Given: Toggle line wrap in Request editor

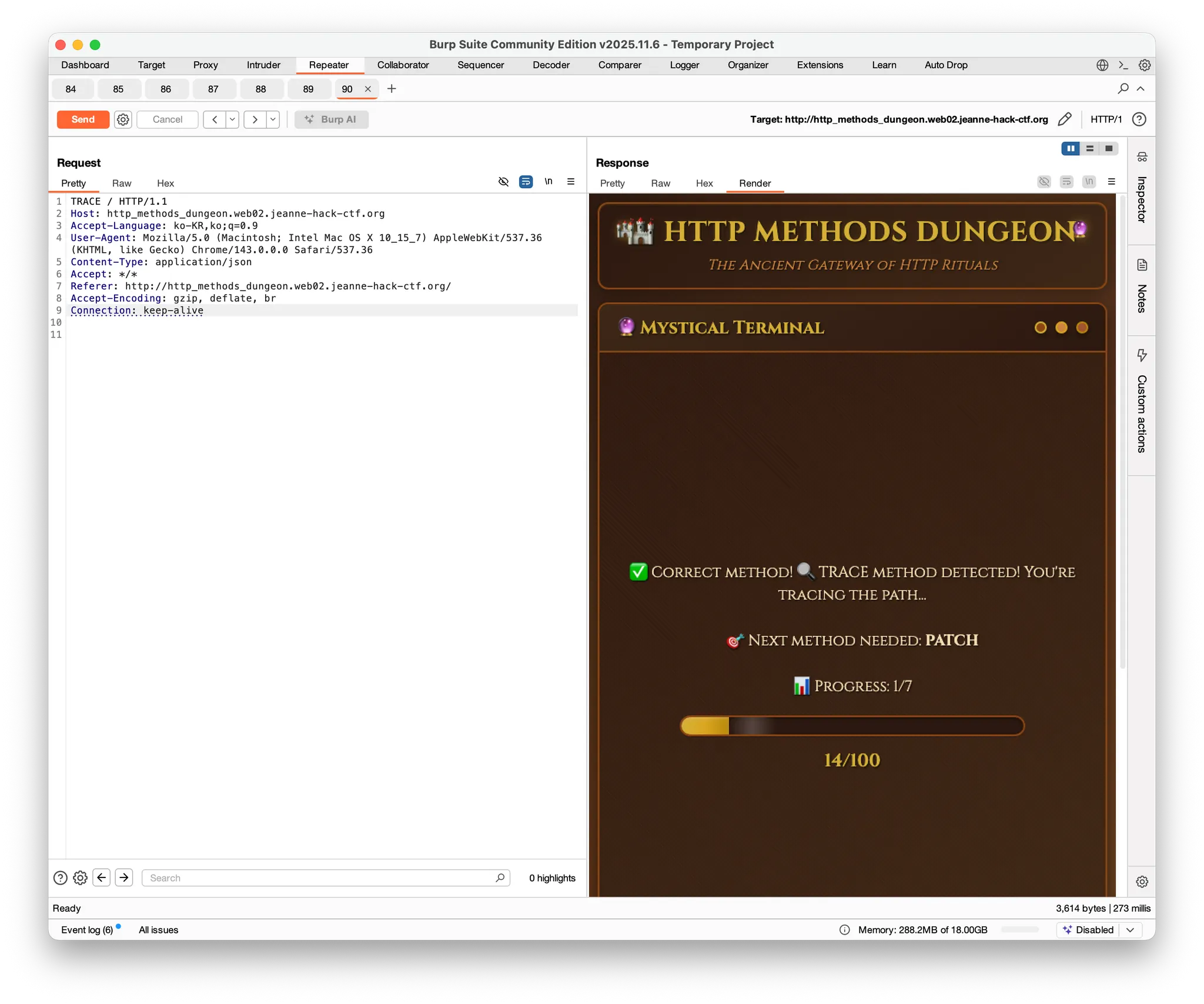Looking at the screenshot, I should point(526,182).
